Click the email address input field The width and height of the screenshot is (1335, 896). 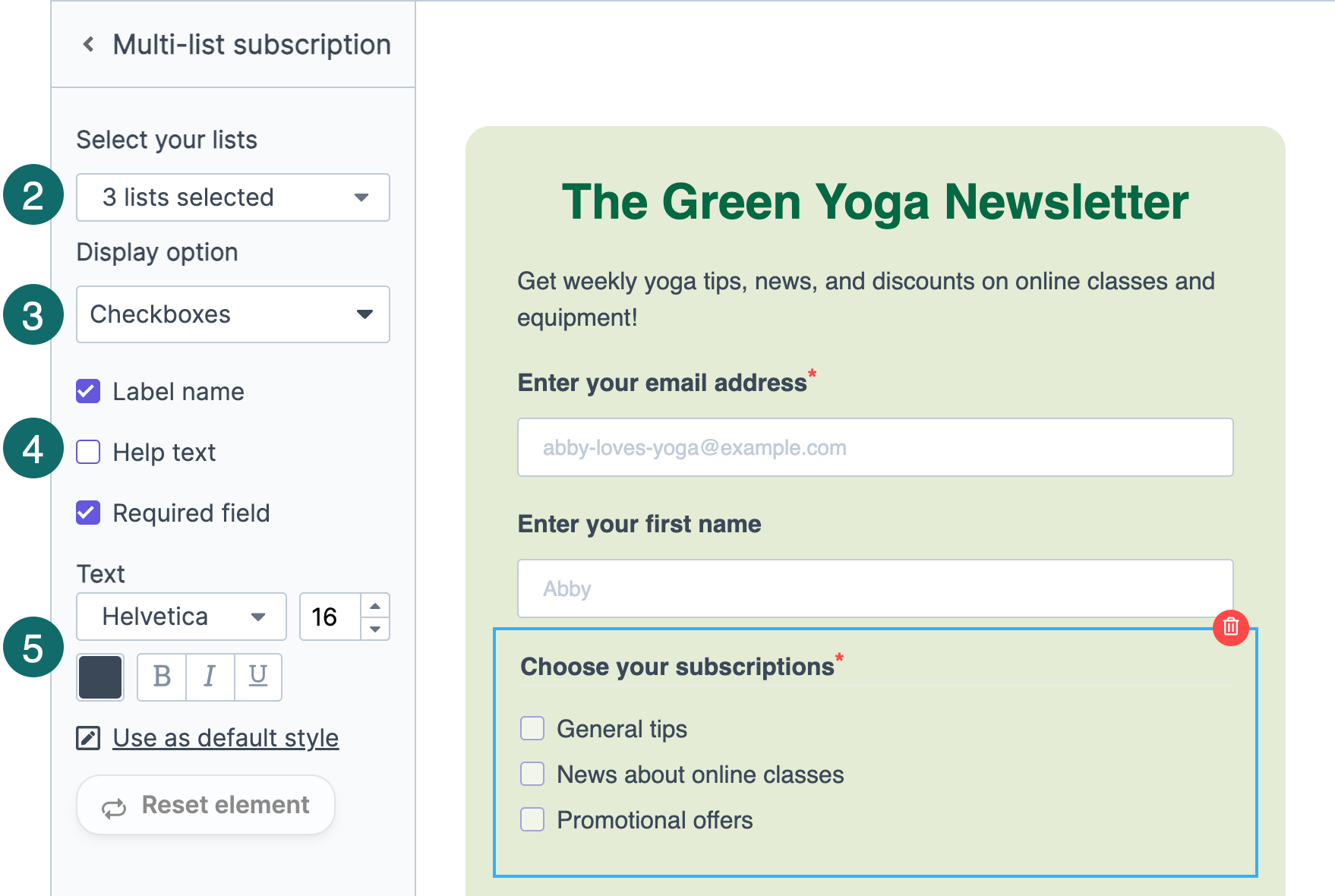click(x=875, y=448)
